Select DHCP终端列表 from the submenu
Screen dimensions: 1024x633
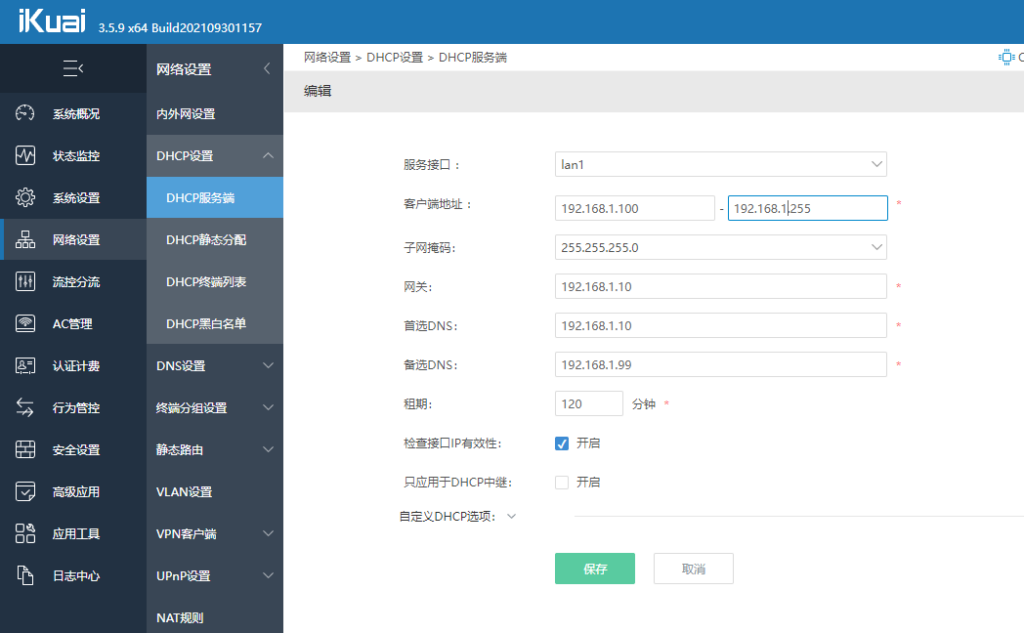(x=206, y=282)
